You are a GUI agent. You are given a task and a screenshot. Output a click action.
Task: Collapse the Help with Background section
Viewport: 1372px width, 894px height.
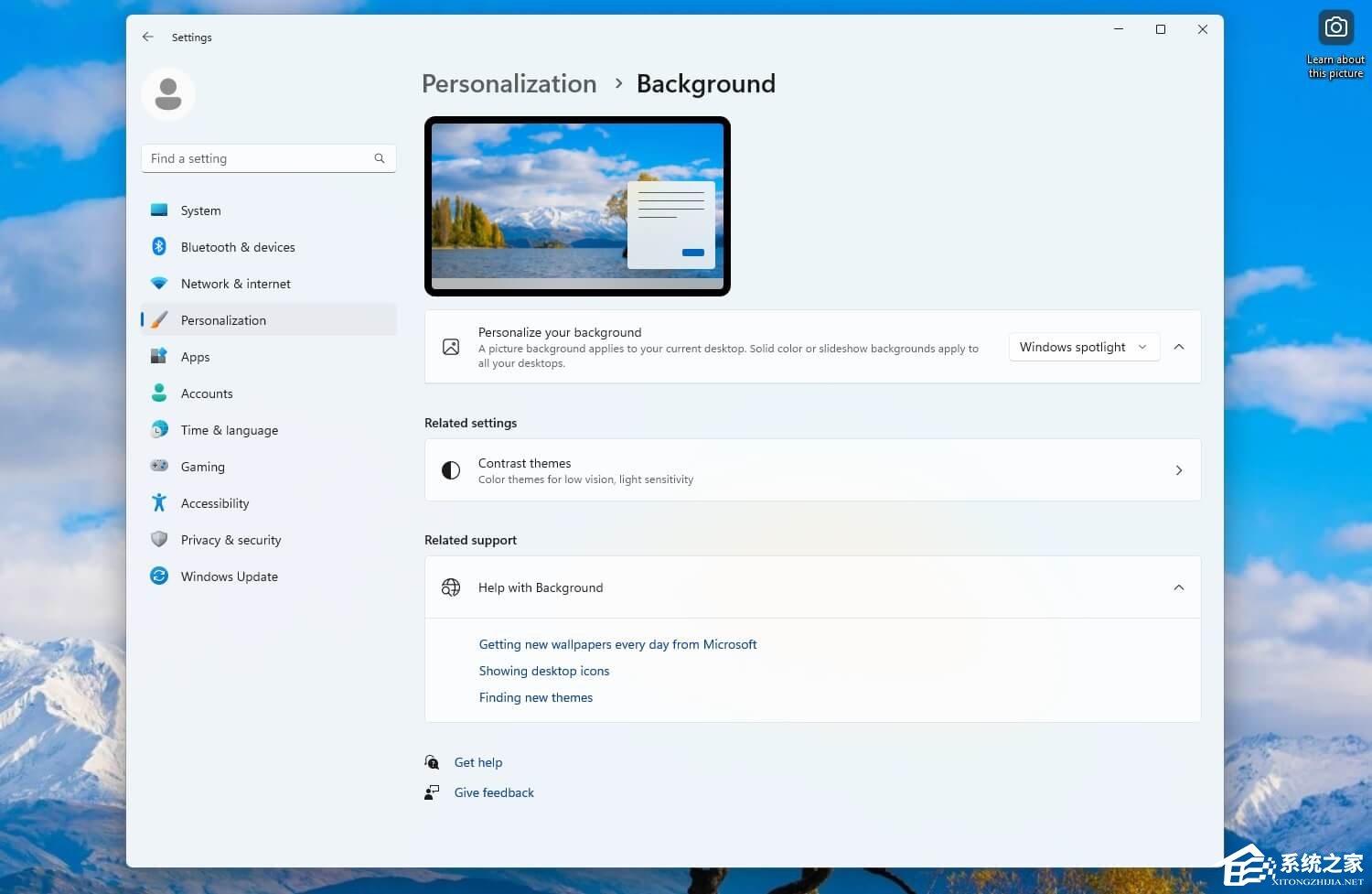point(1179,587)
